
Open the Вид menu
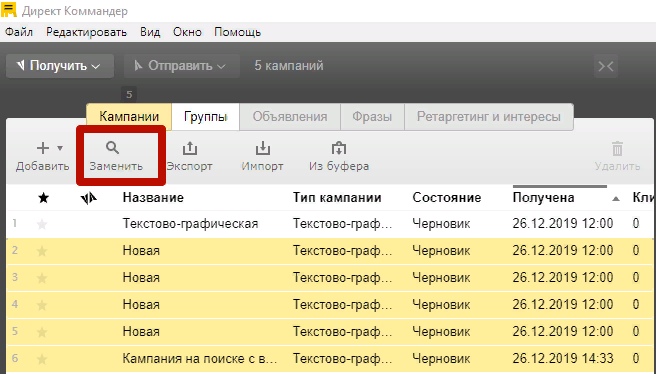coord(150,32)
